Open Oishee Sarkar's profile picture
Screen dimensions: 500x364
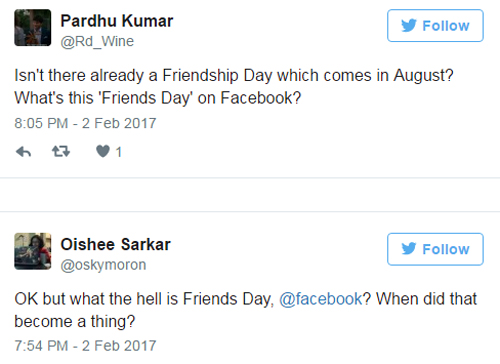tap(33, 251)
